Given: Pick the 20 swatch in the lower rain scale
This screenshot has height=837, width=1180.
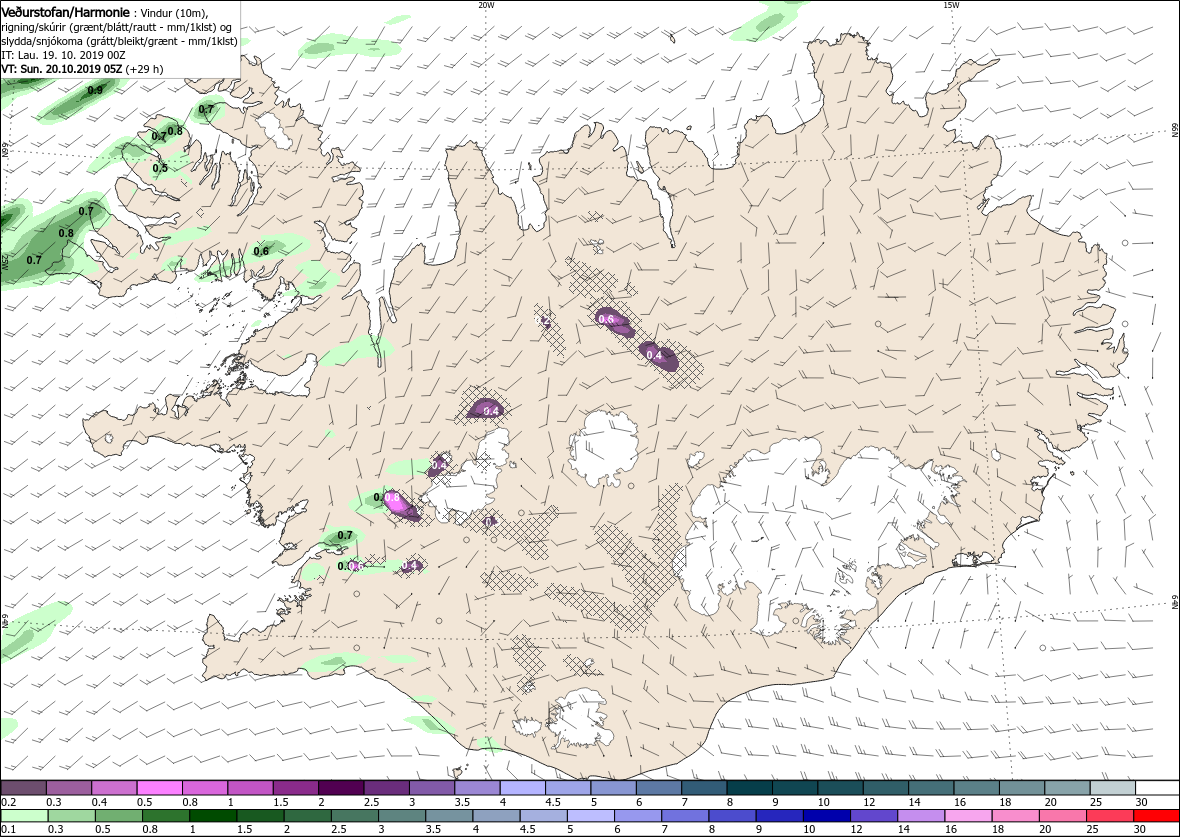Looking at the screenshot, I should click(1063, 816).
